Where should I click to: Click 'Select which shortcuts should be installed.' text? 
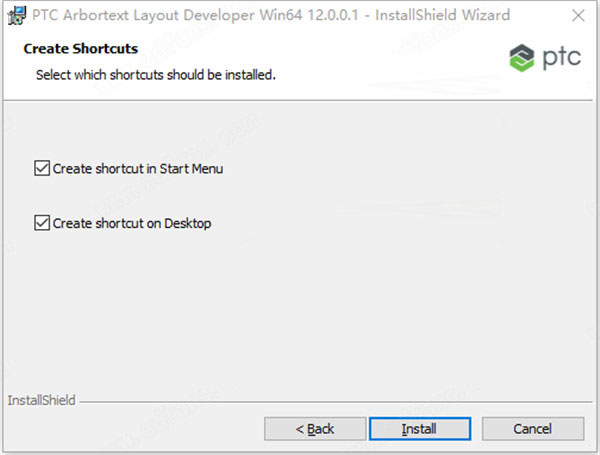point(156,75)
